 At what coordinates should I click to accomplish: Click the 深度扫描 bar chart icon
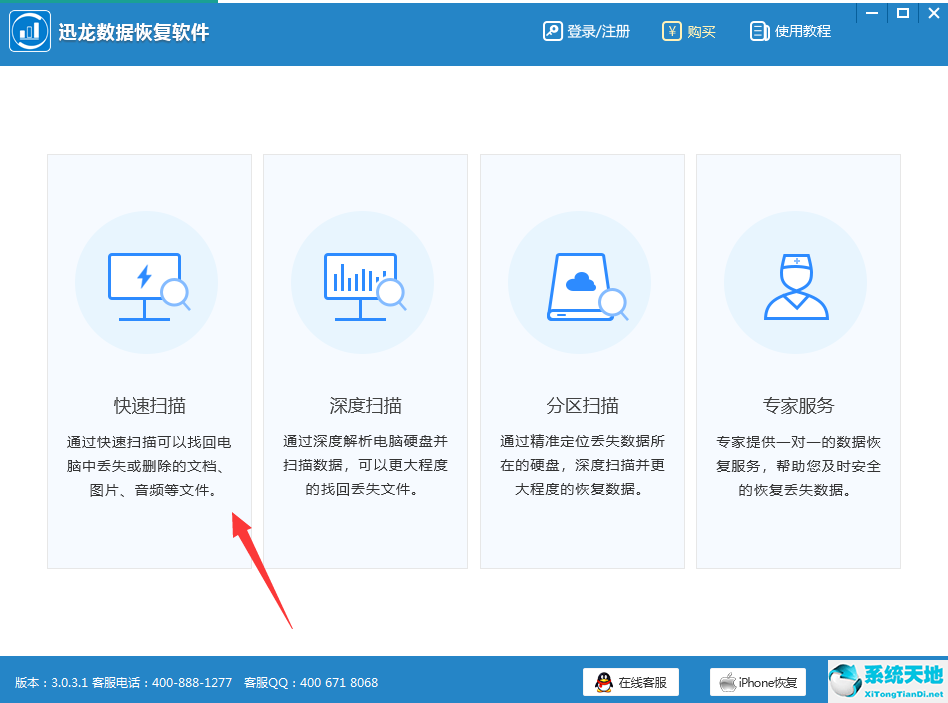click(x=364, y=282)
